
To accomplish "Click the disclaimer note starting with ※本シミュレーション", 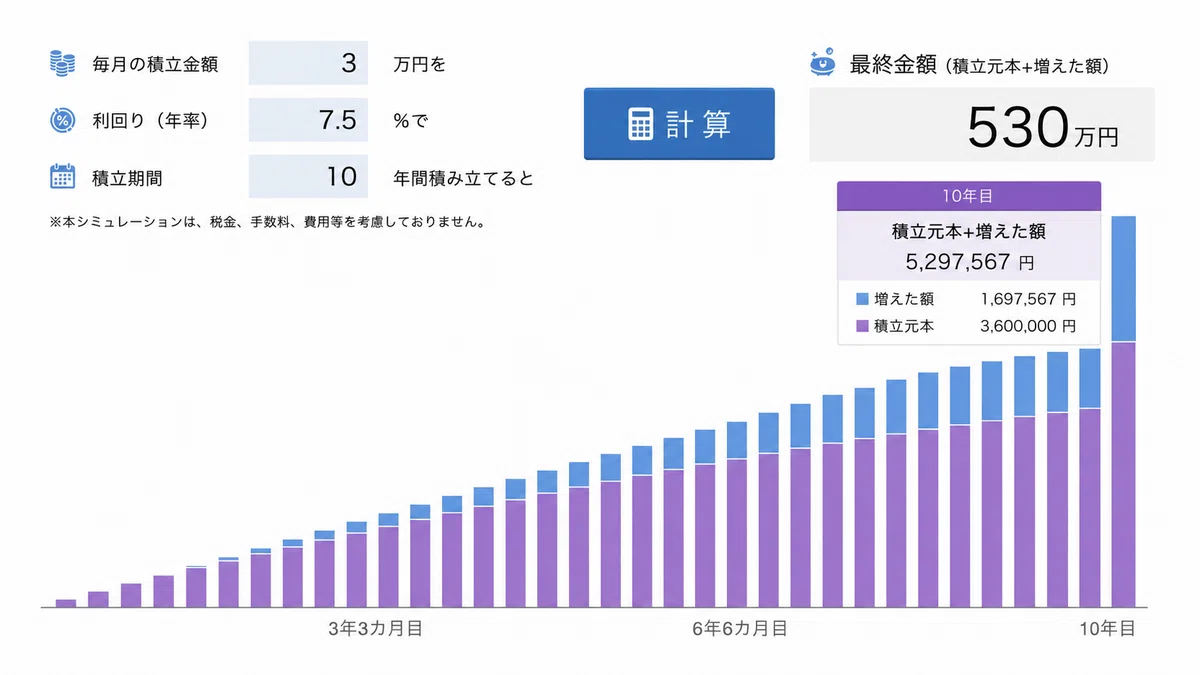I will click(267, 222).
